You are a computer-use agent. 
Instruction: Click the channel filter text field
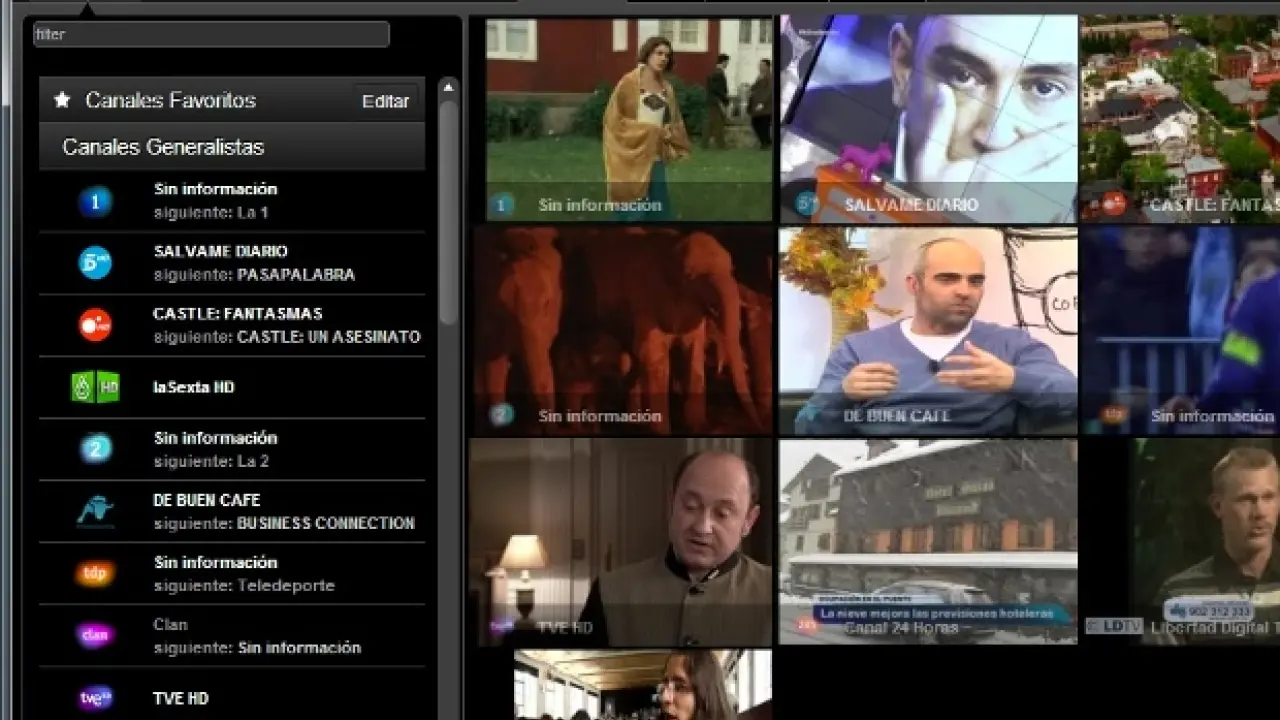click(211, 34)
